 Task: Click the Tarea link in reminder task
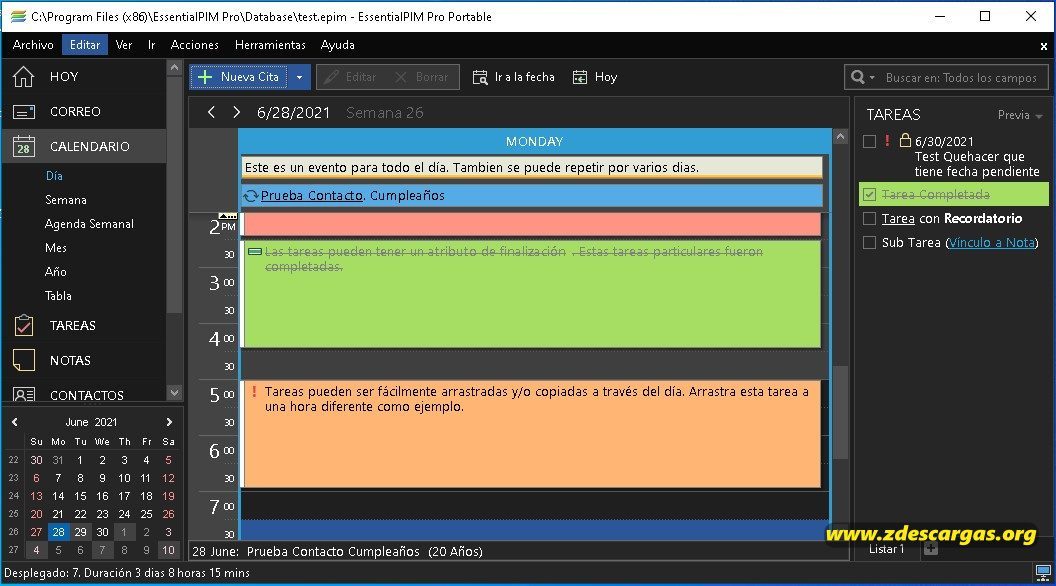point(898,219)
